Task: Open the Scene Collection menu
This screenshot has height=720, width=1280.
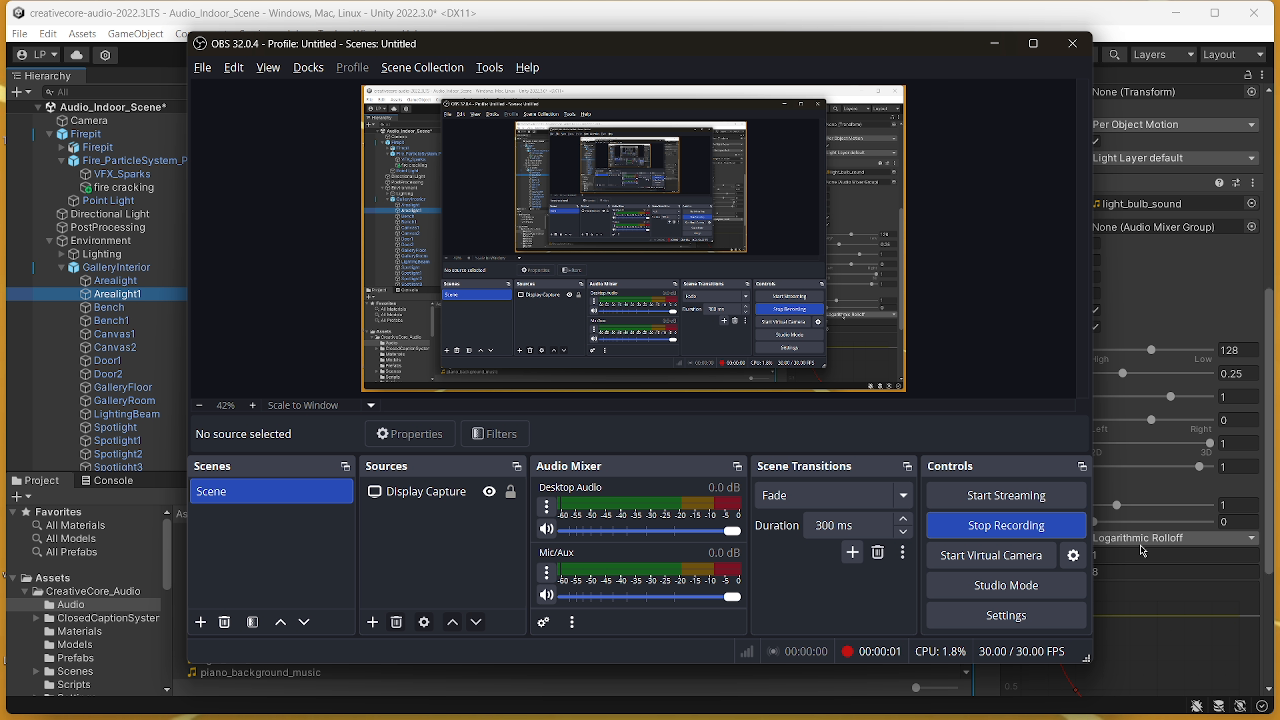Action: pos(422,68)
